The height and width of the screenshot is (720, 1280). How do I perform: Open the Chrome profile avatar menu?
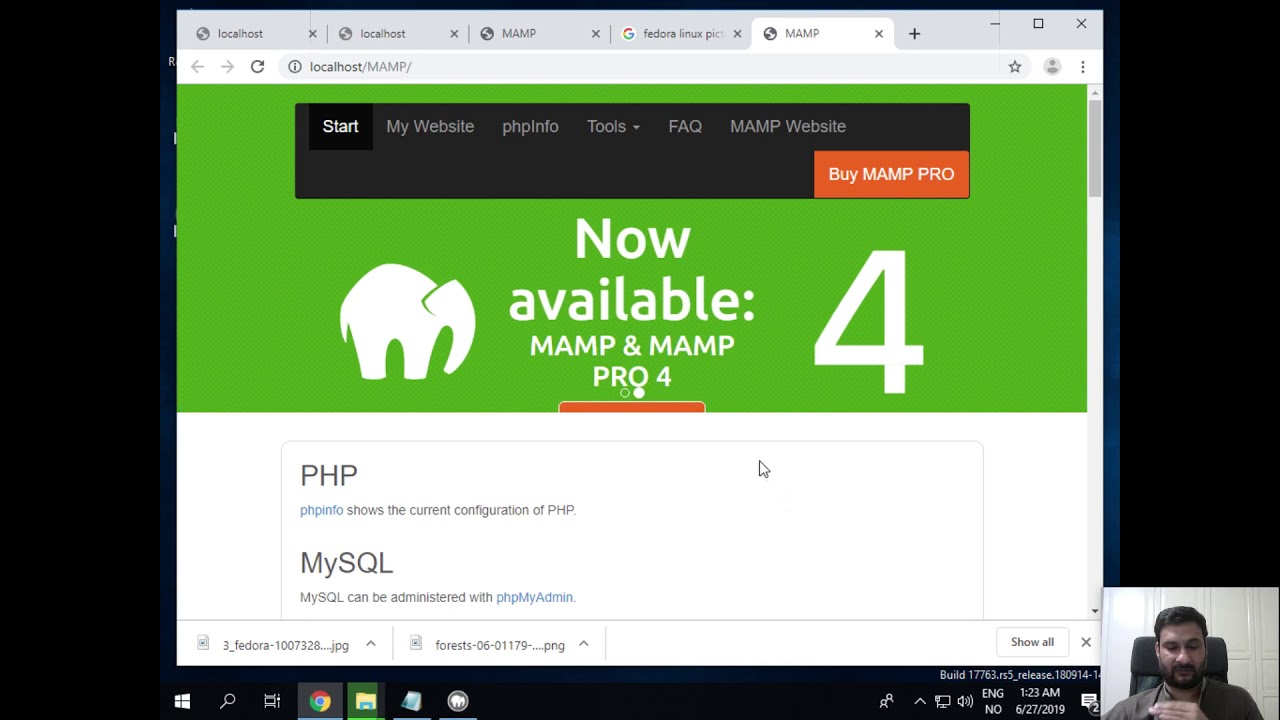tap(1052, 66)
